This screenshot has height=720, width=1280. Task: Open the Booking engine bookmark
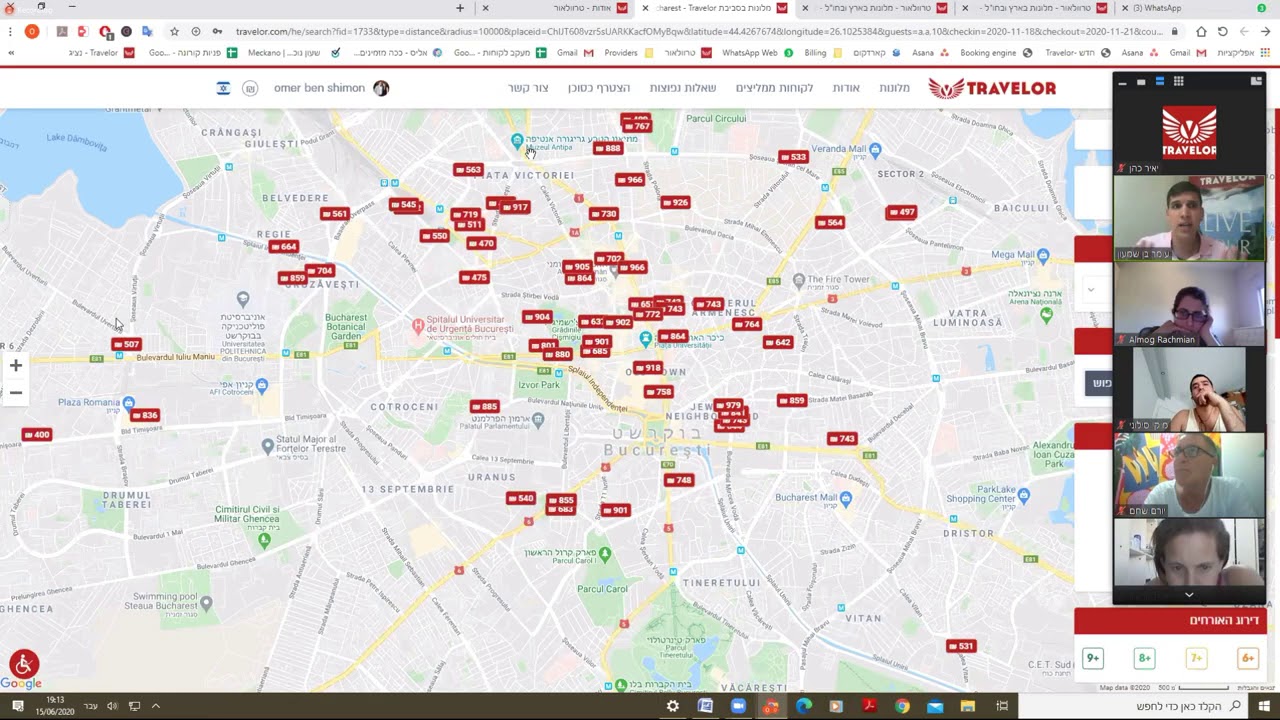995,52
